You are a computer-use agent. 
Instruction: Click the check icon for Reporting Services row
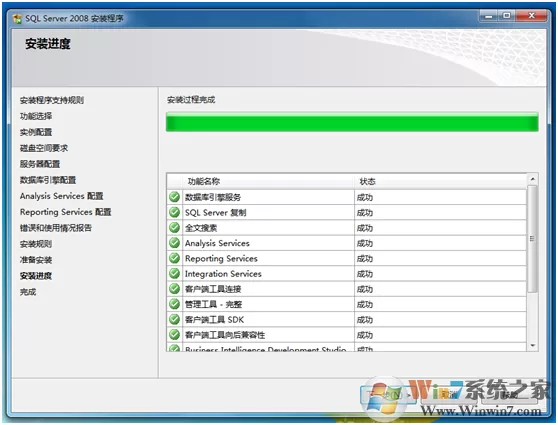coord(174,258)
